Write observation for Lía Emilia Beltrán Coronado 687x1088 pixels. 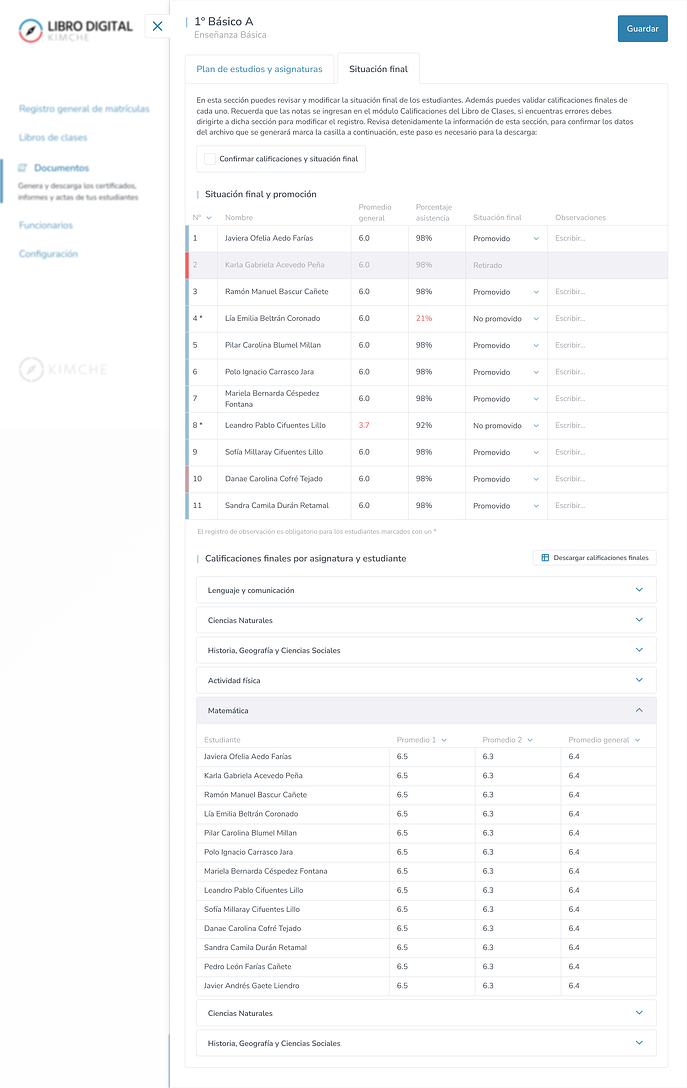607,319
